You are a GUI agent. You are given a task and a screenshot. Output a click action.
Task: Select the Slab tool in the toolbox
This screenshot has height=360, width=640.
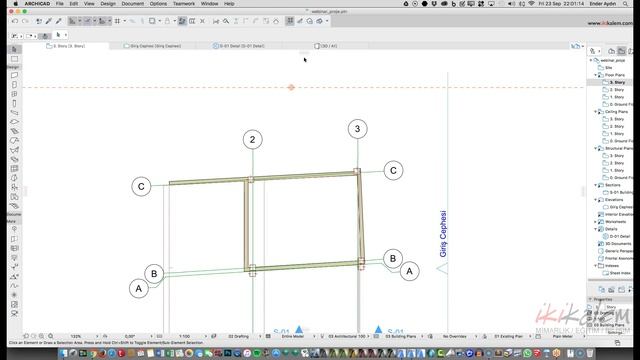pyautogui.click(x=14, y=122)
